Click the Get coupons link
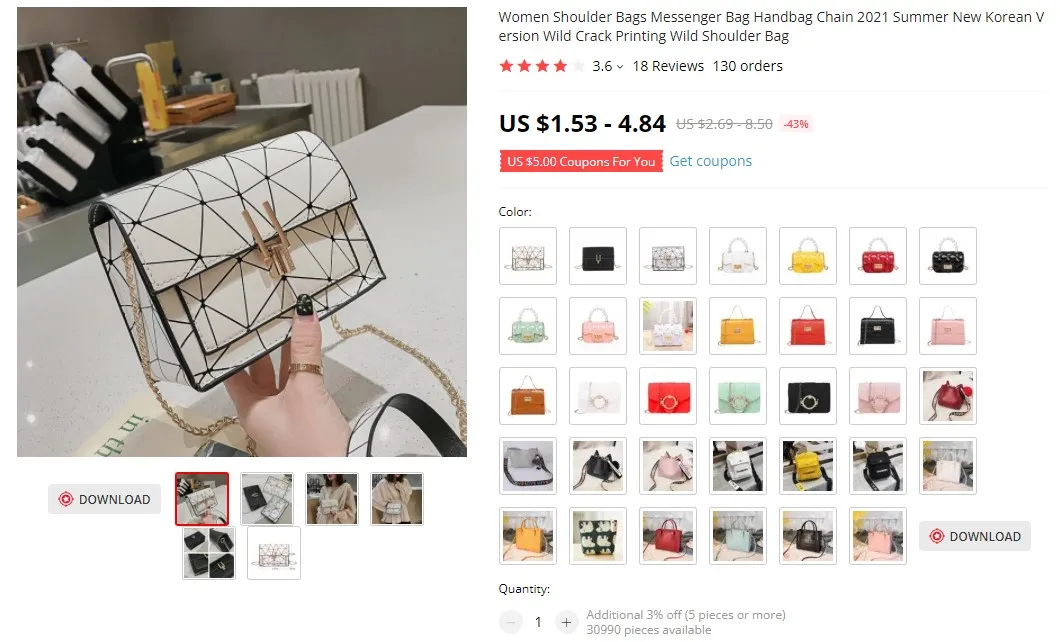Image resolution: width=1060 pixels, height=642 pixels. pyautogui.click(x=710, y=161)
